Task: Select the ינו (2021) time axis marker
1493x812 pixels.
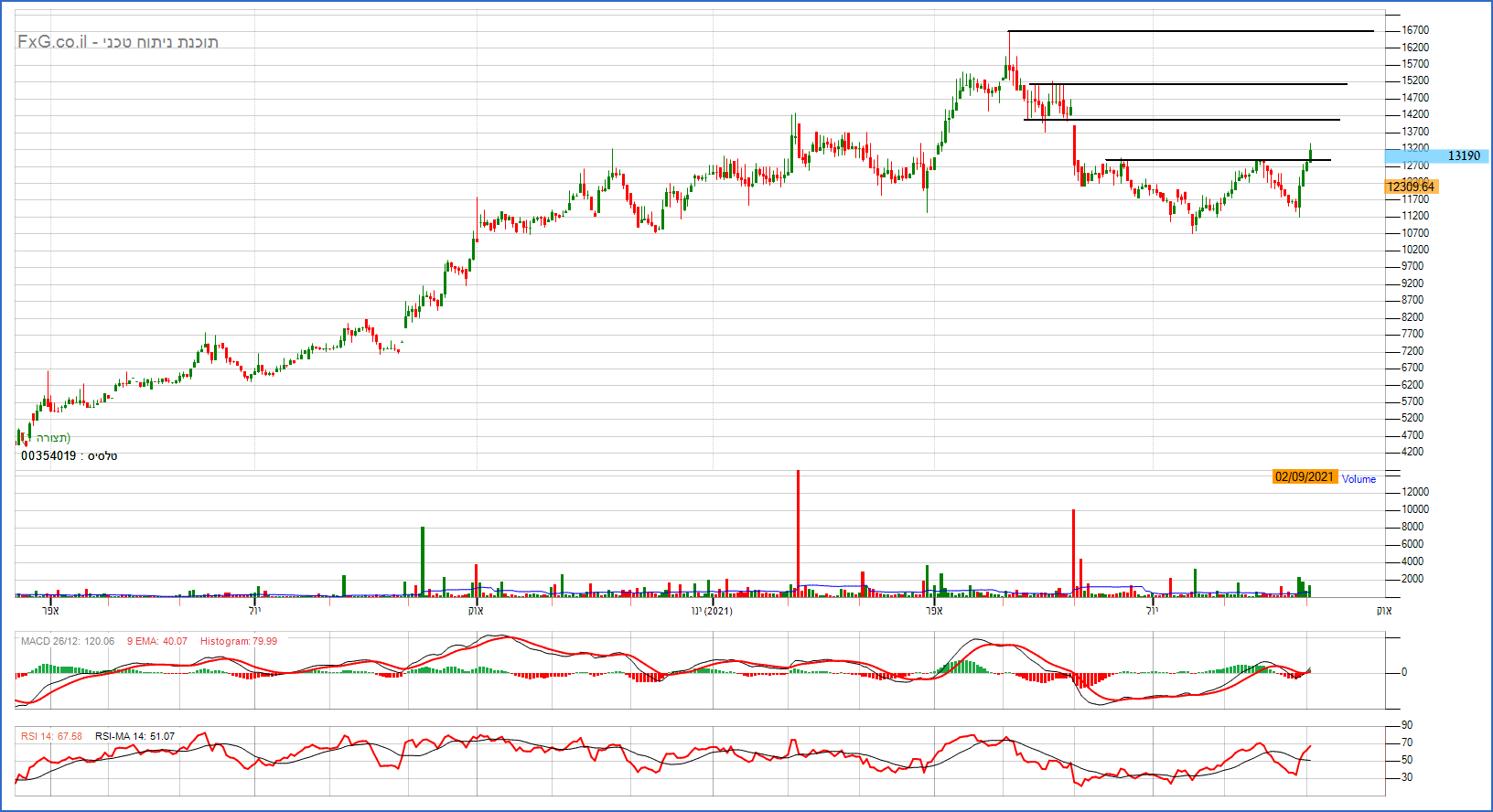Action: [712, 611]
